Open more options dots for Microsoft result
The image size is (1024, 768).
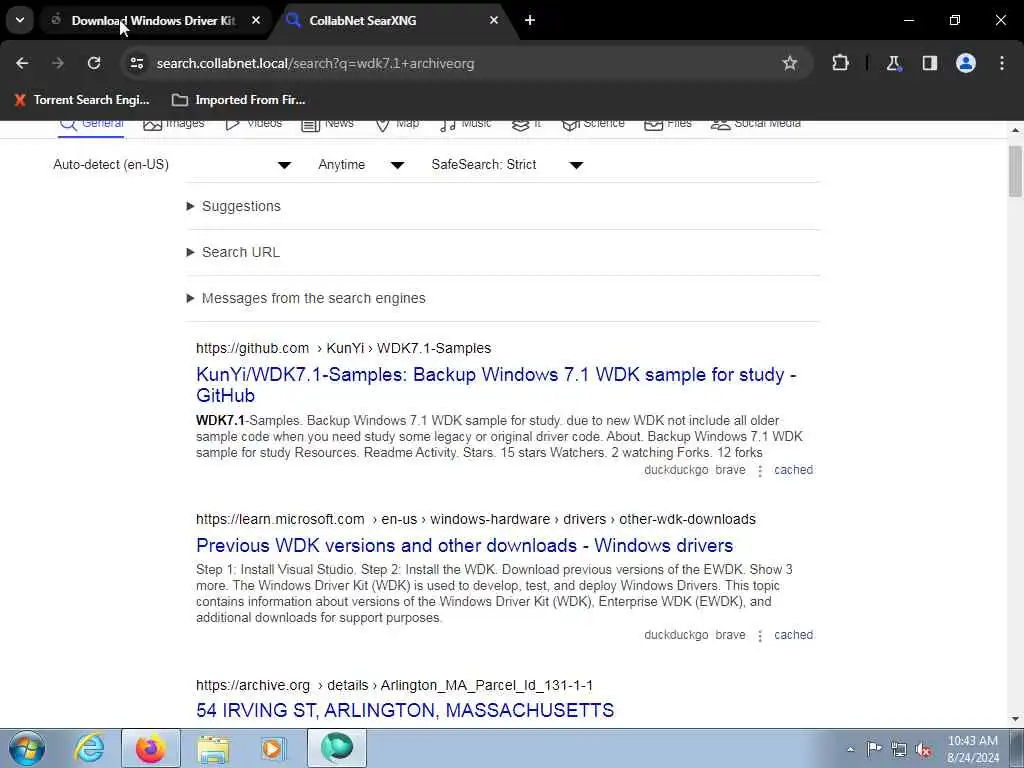pyautogui.click(x=760, y=635)
